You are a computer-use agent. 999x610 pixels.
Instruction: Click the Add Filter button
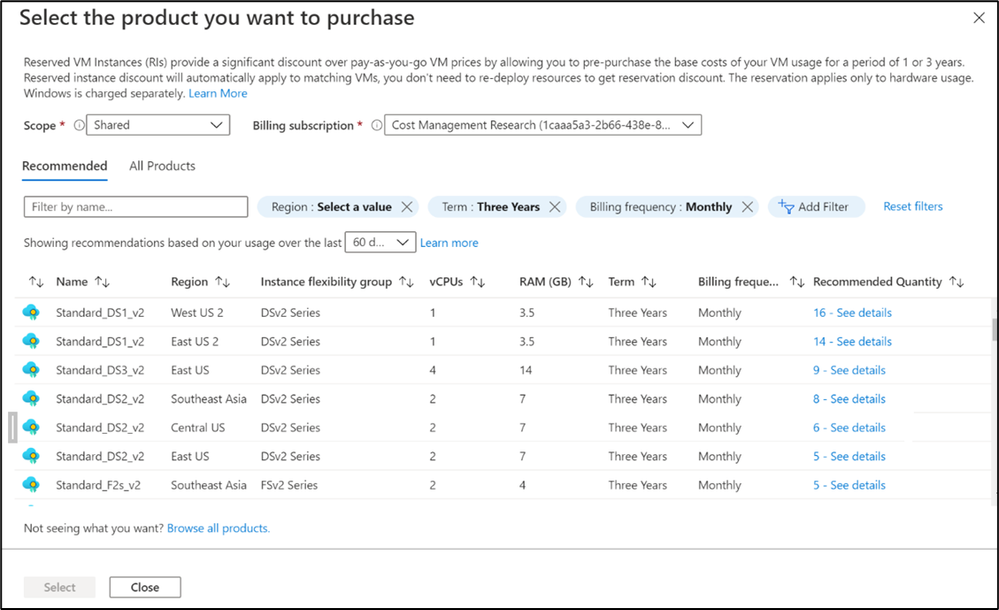(814, 207)
